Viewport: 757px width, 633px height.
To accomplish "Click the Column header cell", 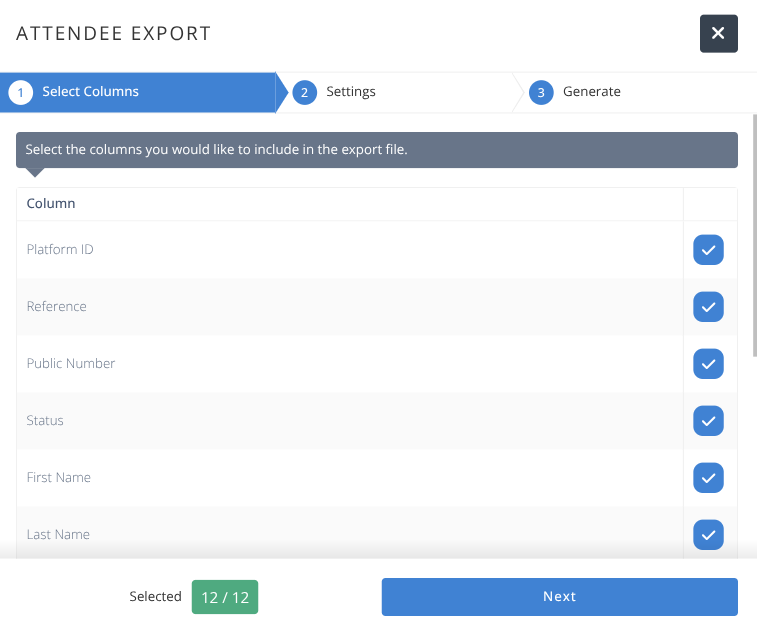I will click(x=350, y=204).
